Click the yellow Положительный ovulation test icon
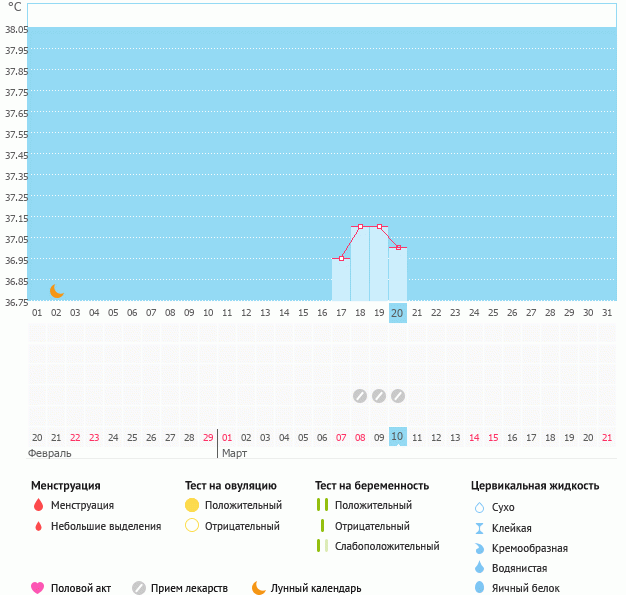The image size is (626, 595). [192, 506]
